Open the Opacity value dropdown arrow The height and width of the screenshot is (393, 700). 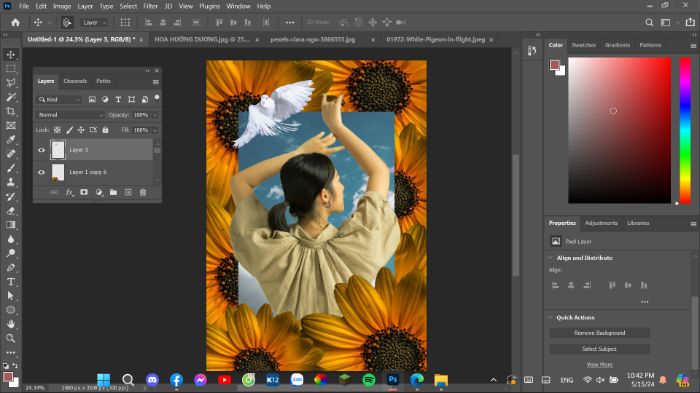pos(155,115)
